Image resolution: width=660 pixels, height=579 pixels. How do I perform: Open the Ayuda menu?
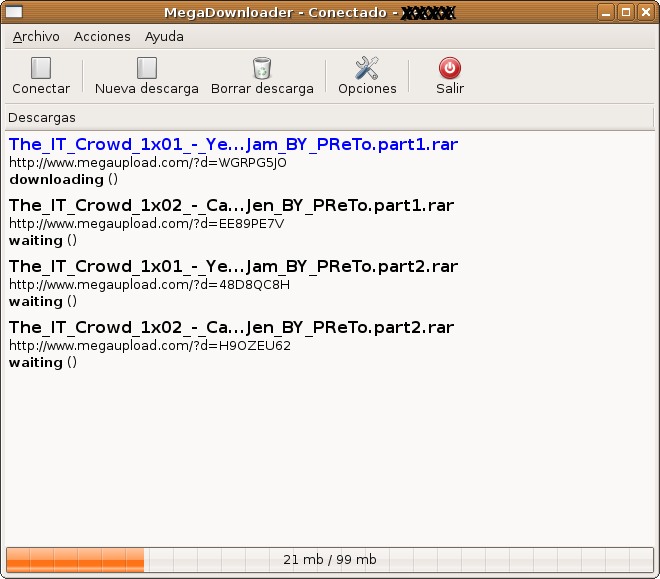click(x=164, y=37)
